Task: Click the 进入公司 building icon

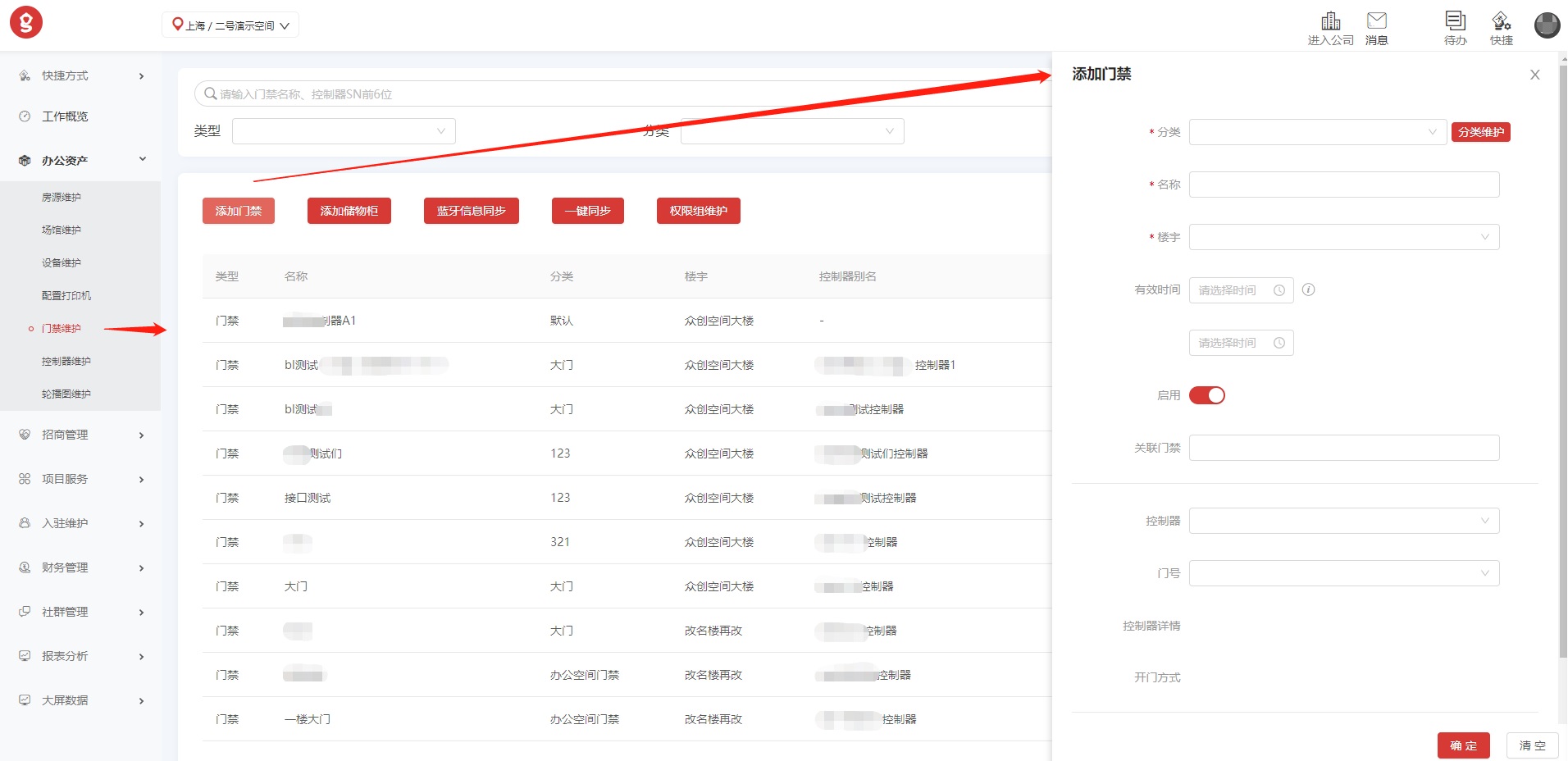Action: pyautogui.click(x=1330, y=21)
